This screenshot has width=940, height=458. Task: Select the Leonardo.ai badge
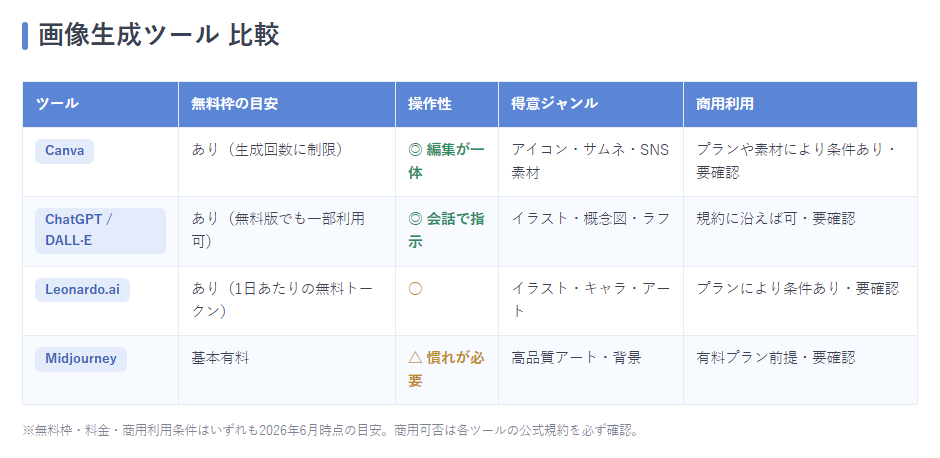[x=82, y=290]
